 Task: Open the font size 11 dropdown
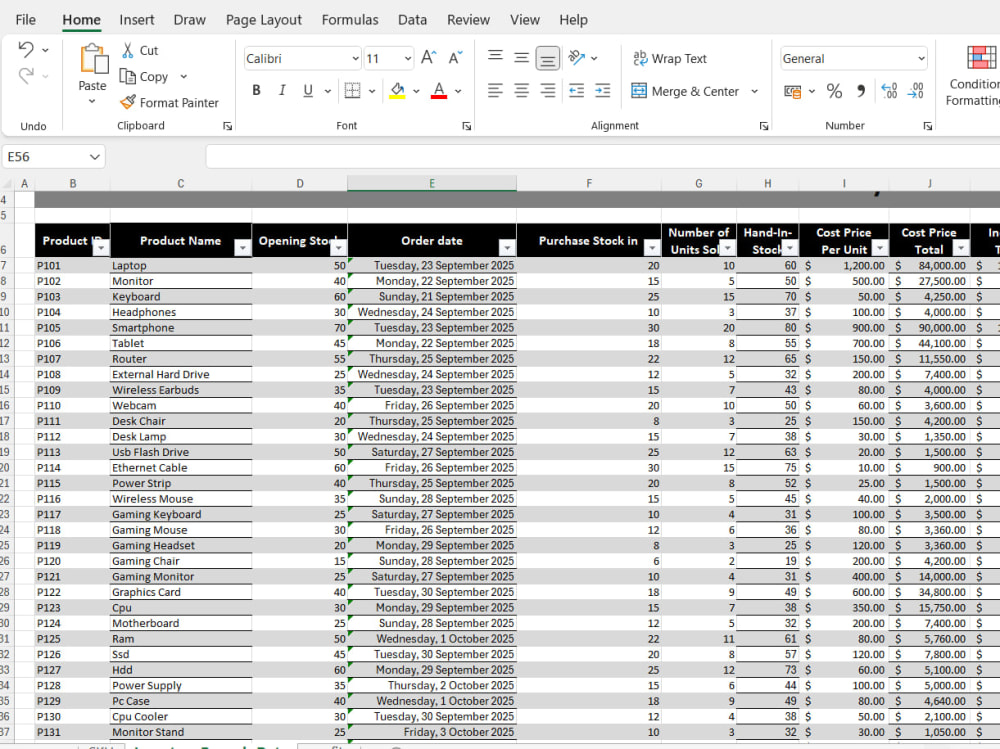point(408,59)
